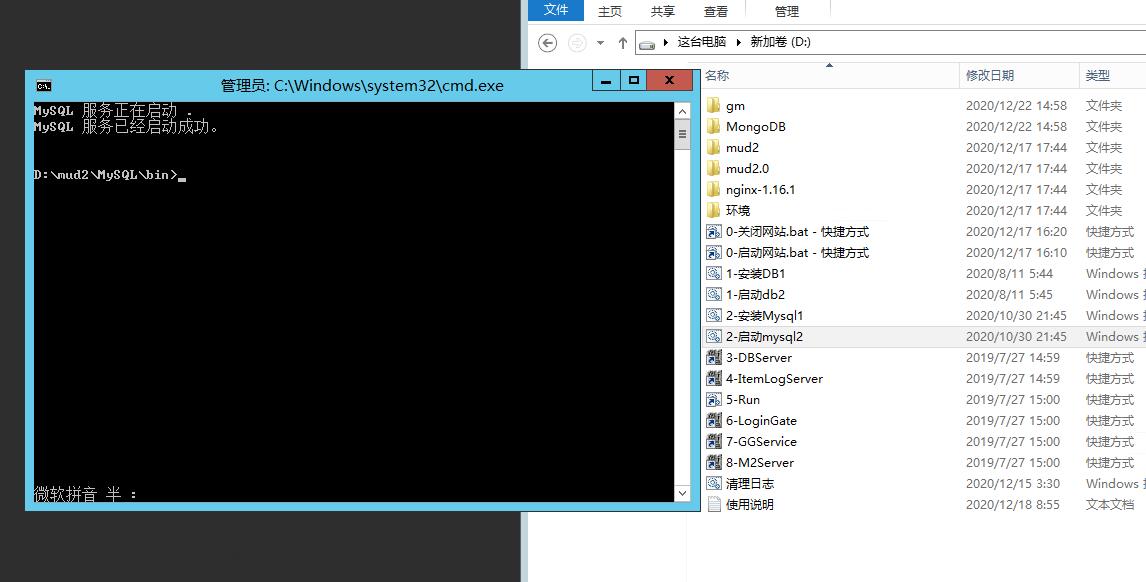Select the 共享 ribbon tab
Image resolution: width=1146 pixels, height=582 pixels.
[663, 11]
